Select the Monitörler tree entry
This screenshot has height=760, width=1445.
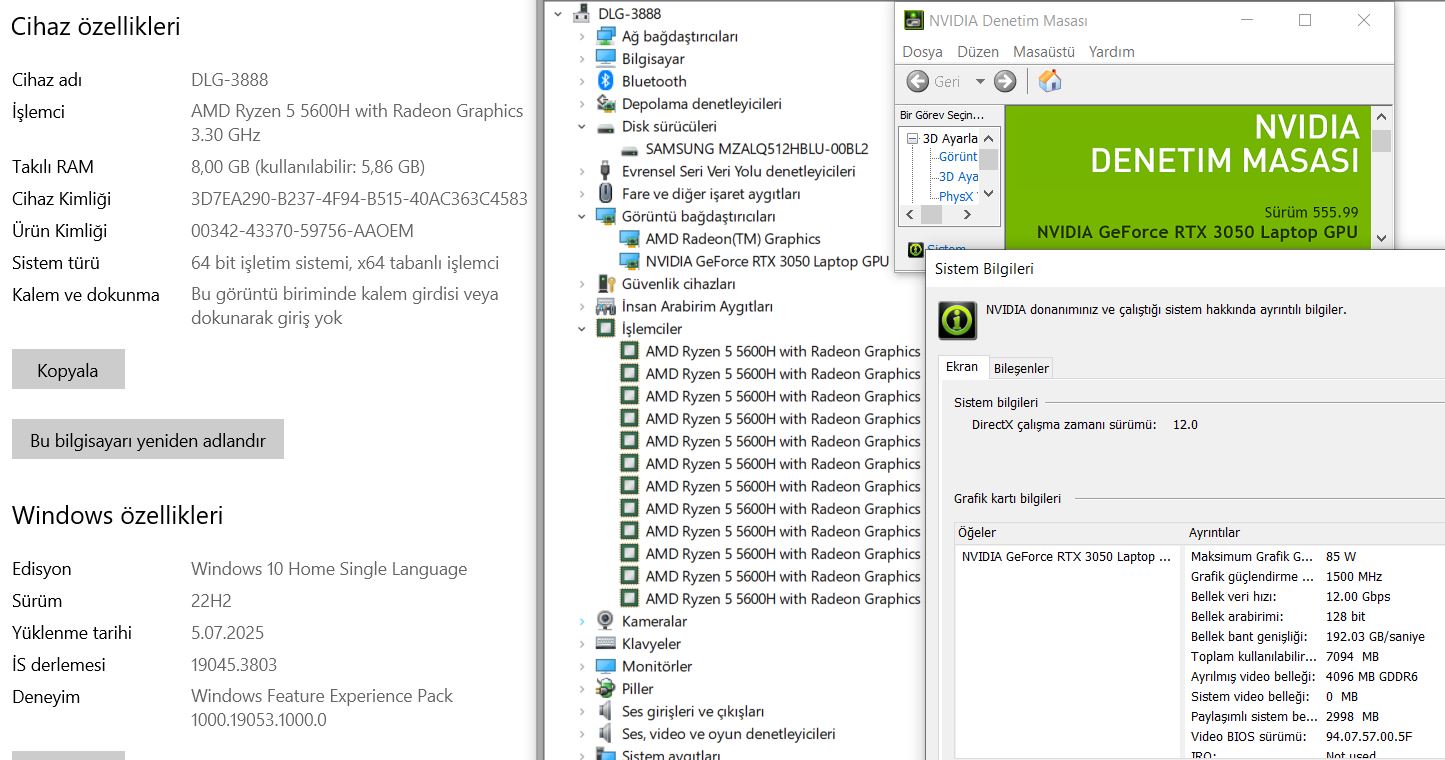657,666
